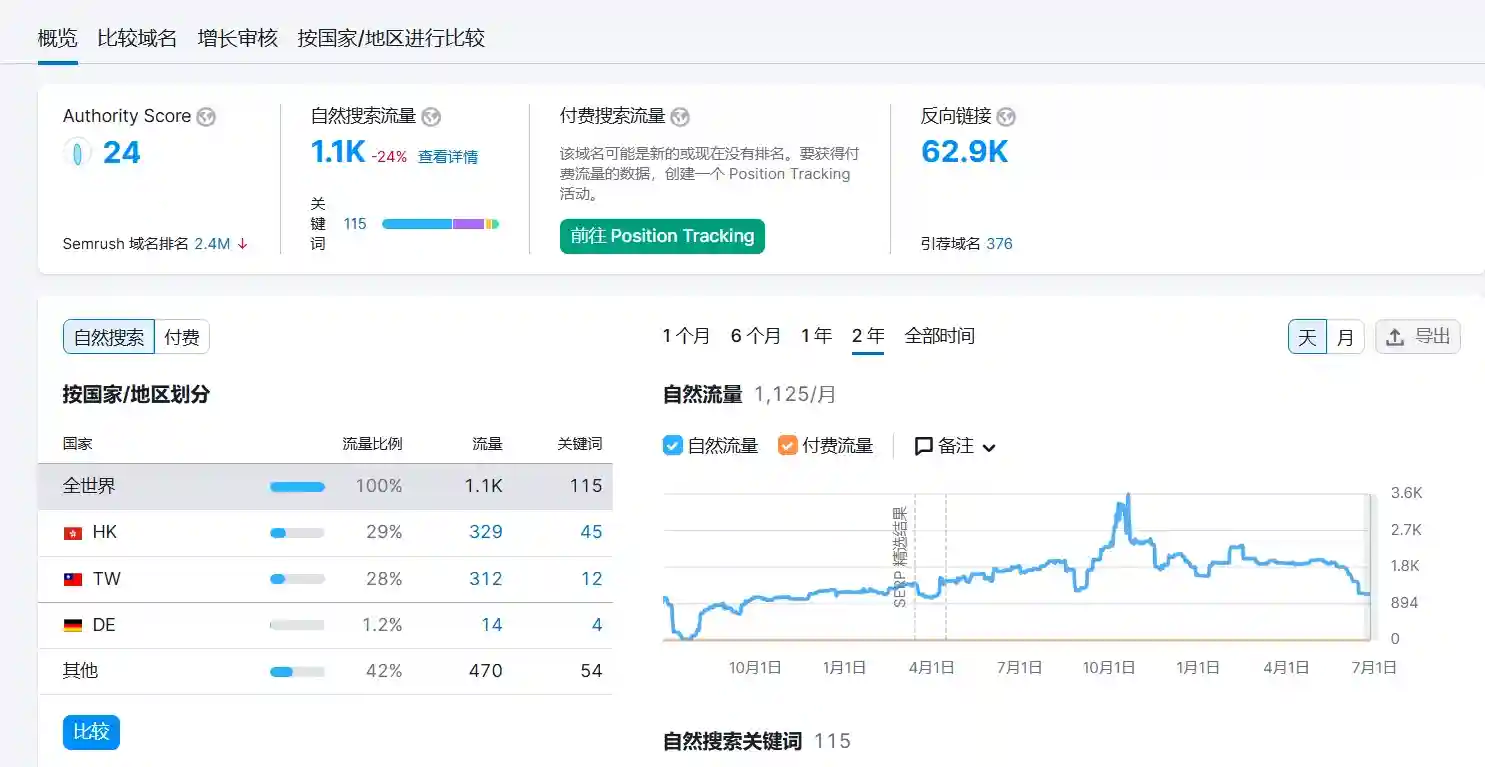Screen dimensions: 1485x767
Task: Click the keyword distribution color bar
Action: coord(440,224)
